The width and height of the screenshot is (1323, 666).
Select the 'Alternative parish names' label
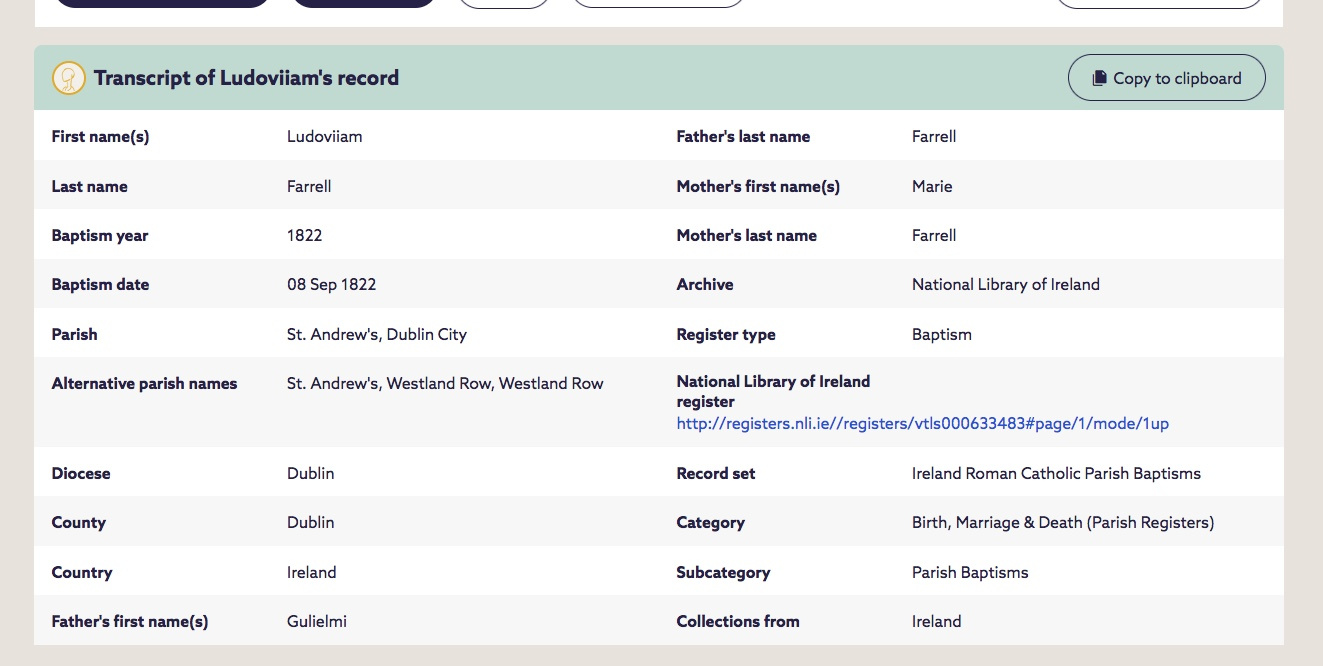point(144,383)
